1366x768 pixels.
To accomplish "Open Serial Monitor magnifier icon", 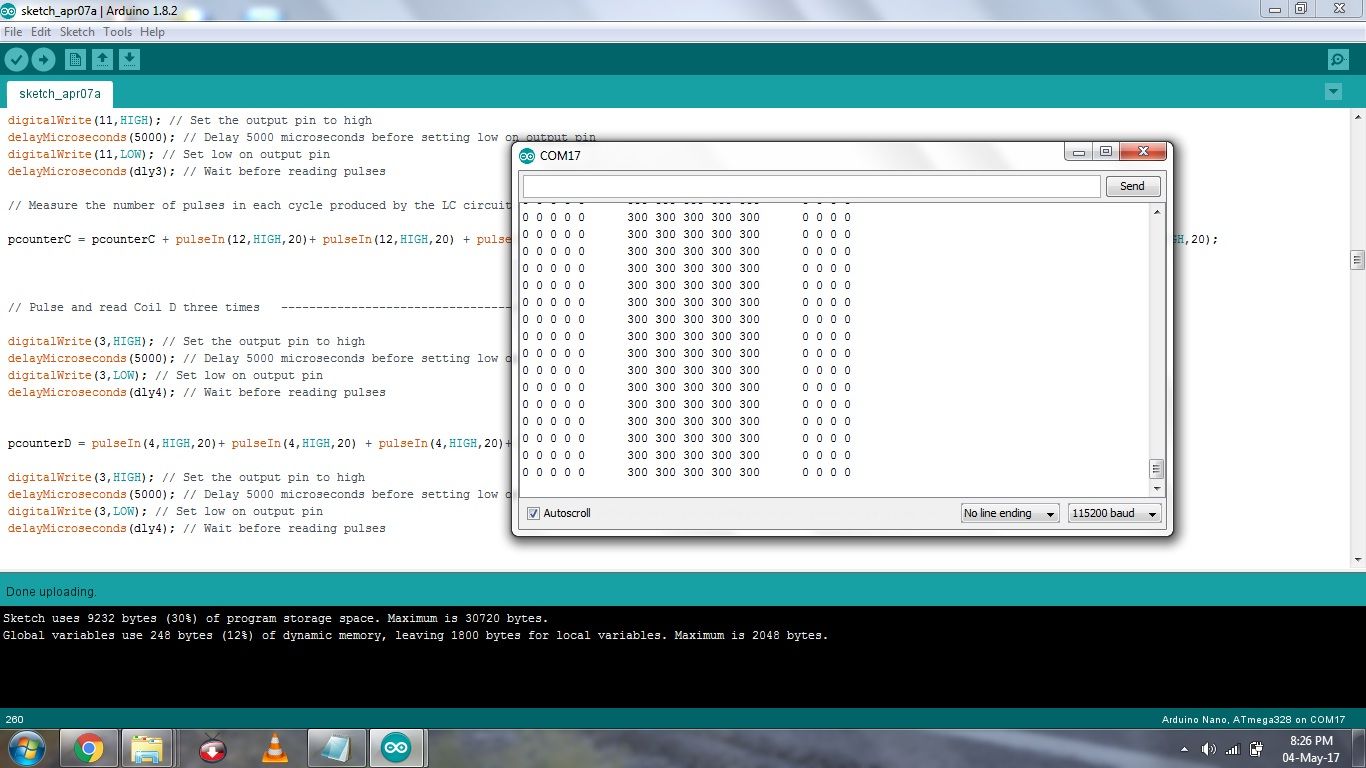I will tap(1338, 60).
